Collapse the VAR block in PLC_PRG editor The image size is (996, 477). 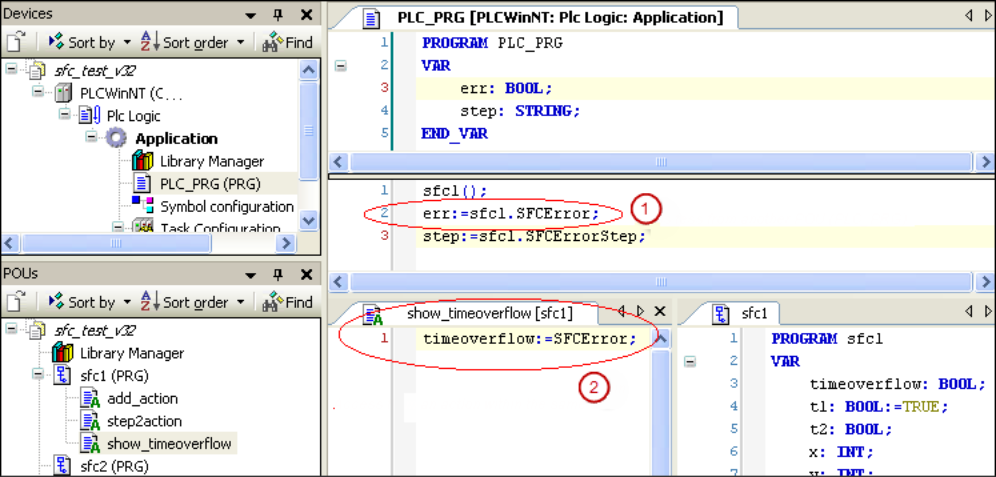tap(340, 65)
